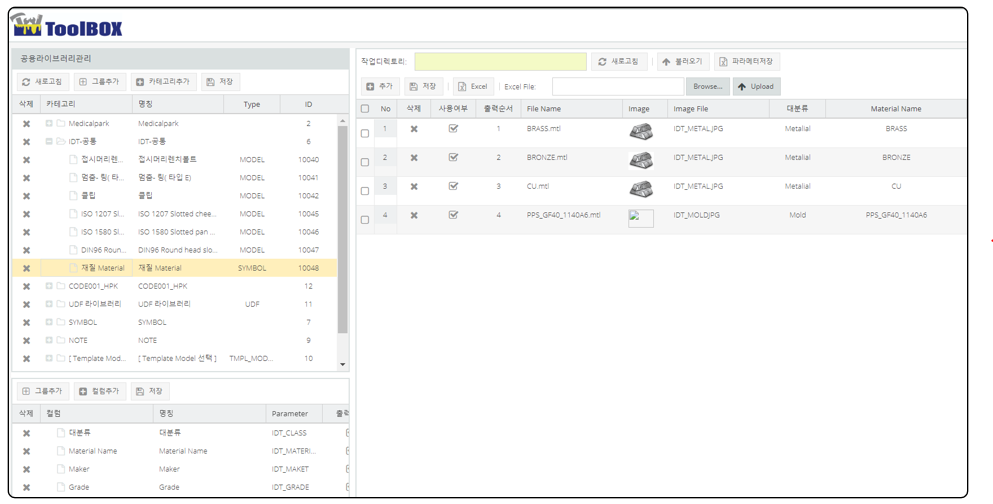This screenshot has width=993, height=504.
Task: Select the row checkbox for CU.mtl
Action: click(365, 191)
